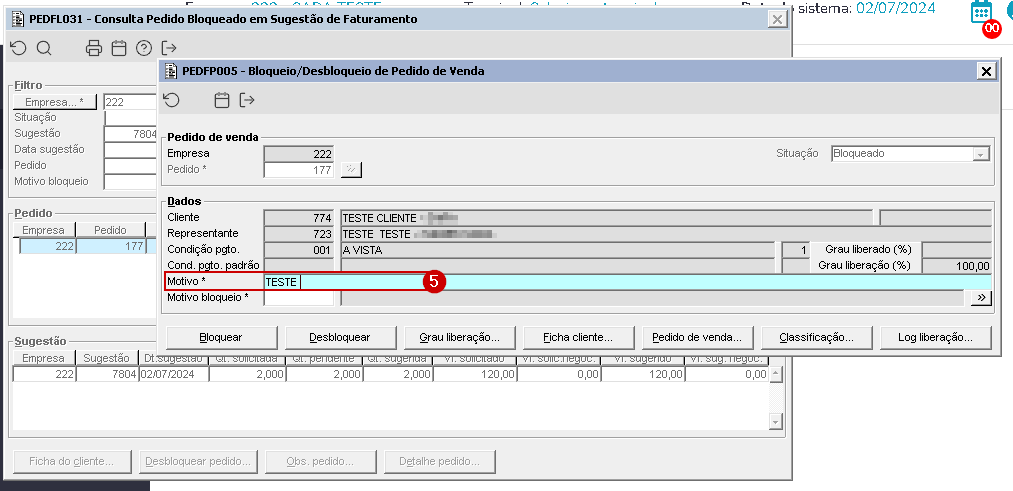This screenshot has height=491, width=1013.
Task: Click the Empresa... filter button
Action: click(x=55, y=102)
